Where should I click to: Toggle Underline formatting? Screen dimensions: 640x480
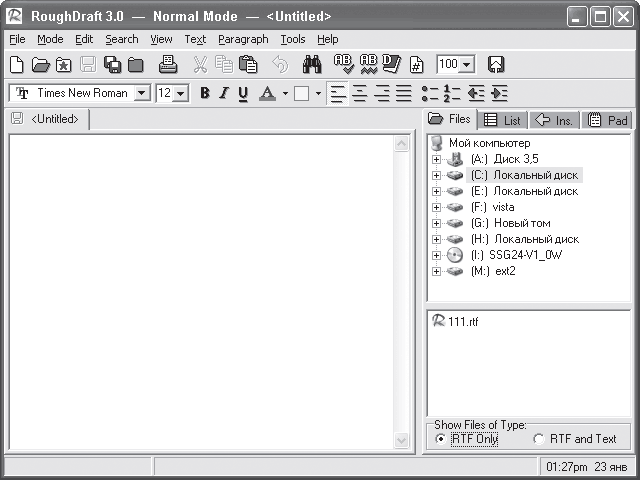click(243, 93)
